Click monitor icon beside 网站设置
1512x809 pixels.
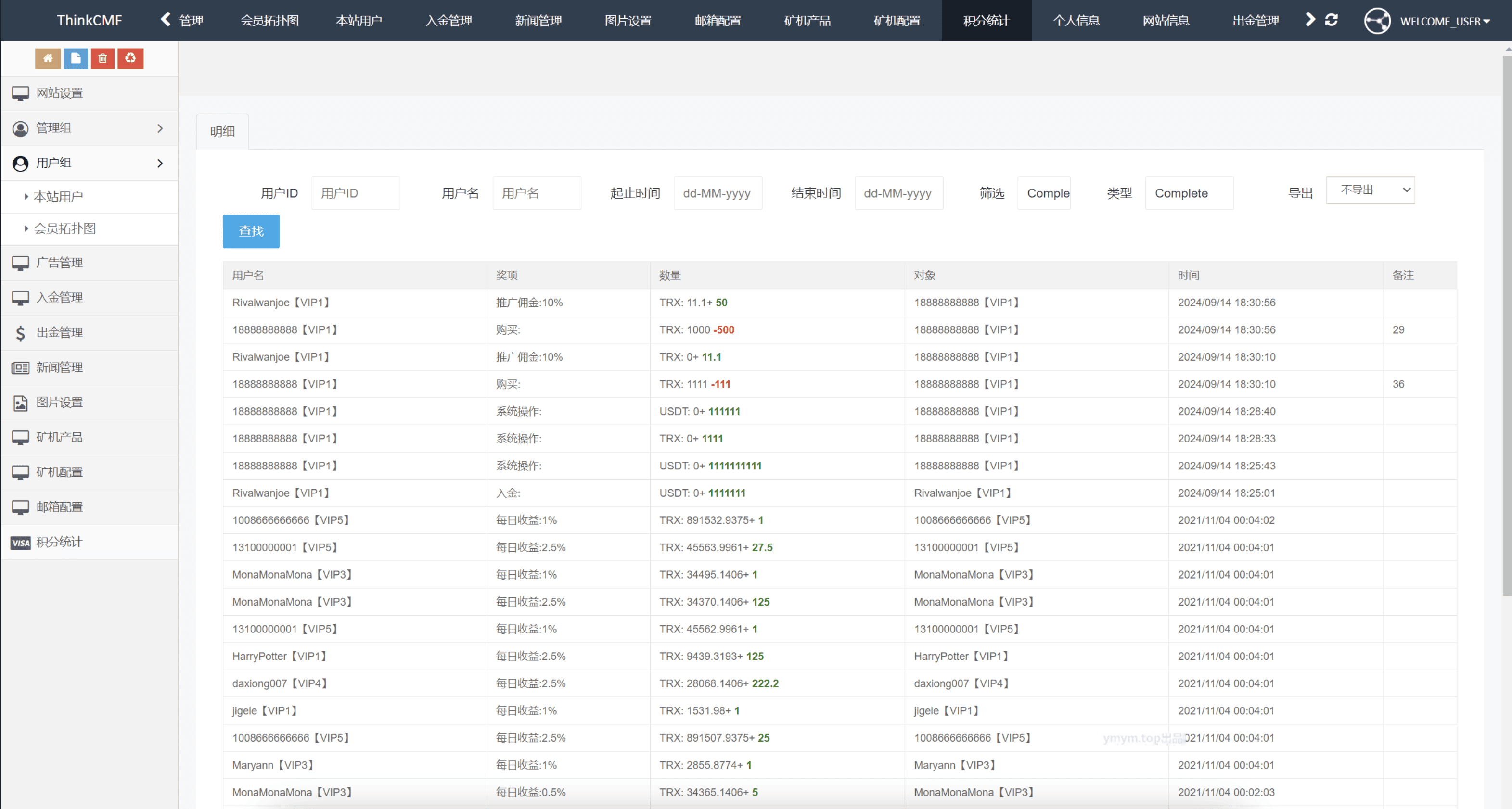pyautogui.click(x=21, y=93)
